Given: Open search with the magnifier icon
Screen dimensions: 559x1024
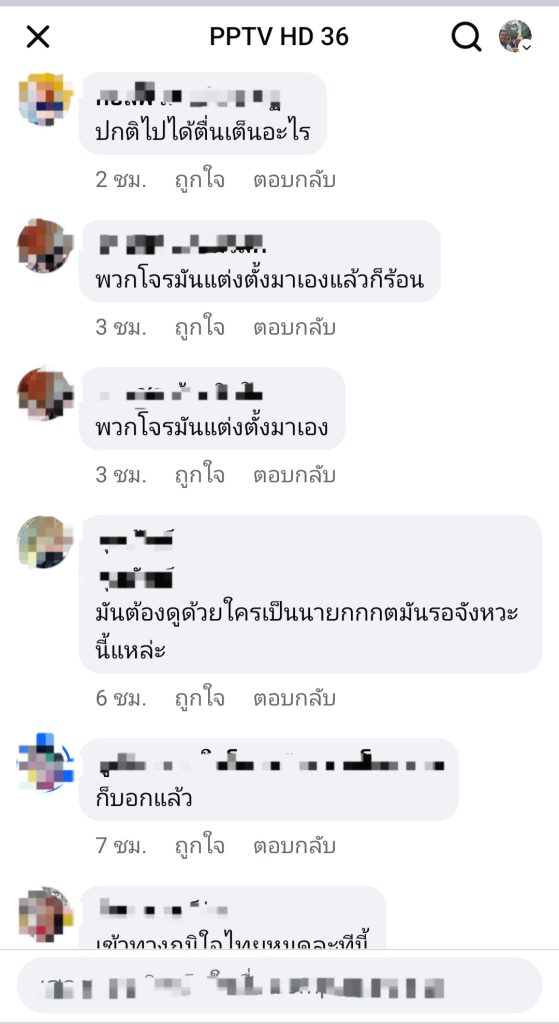Looking at the screenshot, I should [x=466, y=37].
